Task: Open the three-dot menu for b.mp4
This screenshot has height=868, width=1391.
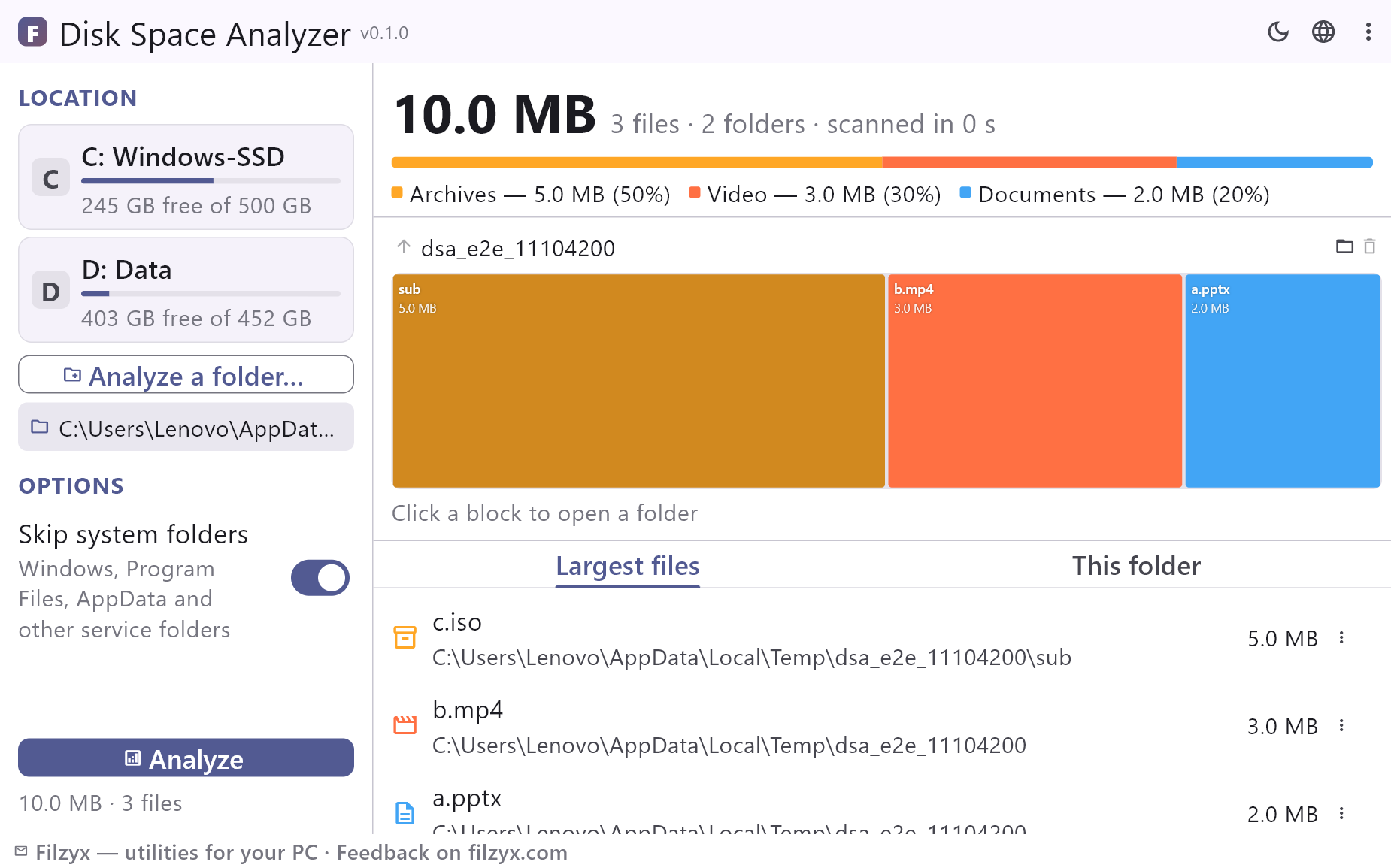Action: (x=1341, y=725)
